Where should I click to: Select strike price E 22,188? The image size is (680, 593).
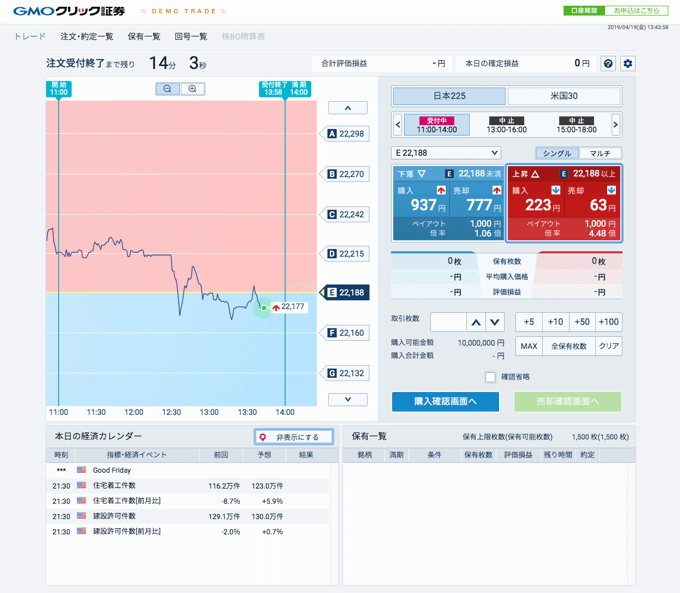coord(346,292)
